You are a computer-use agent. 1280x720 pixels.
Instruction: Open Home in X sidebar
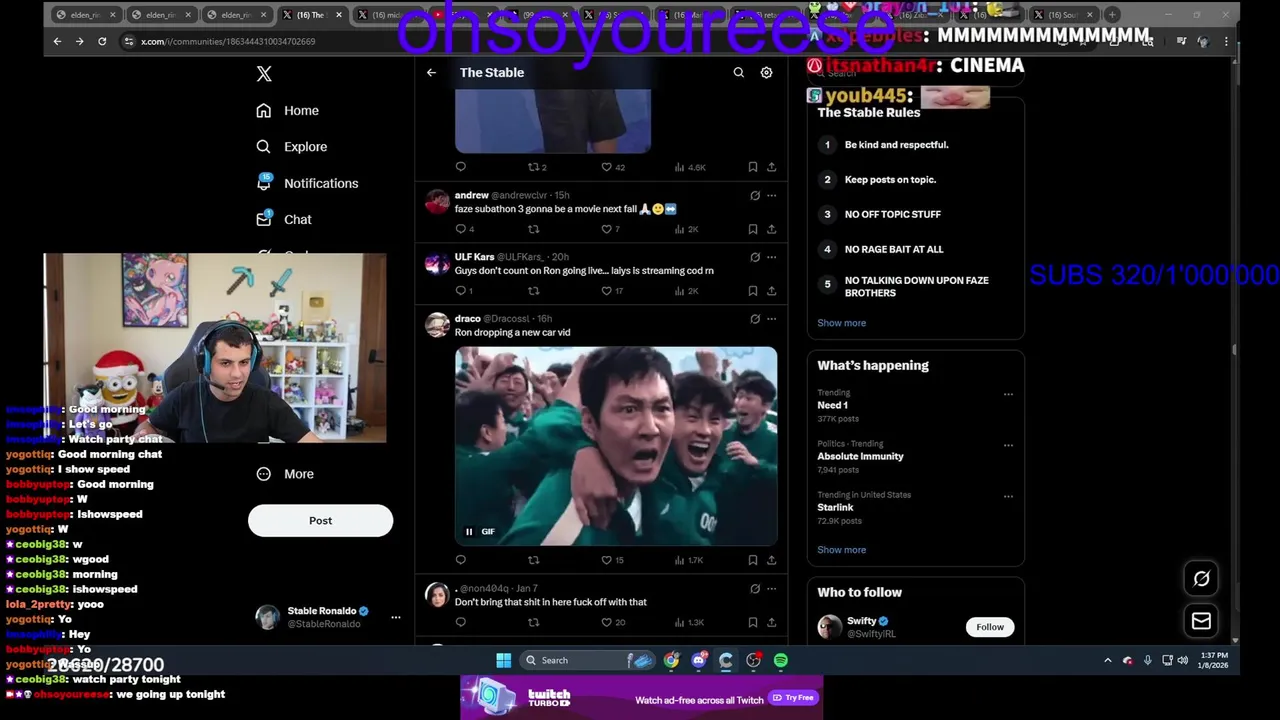click(x=288, y=111)
